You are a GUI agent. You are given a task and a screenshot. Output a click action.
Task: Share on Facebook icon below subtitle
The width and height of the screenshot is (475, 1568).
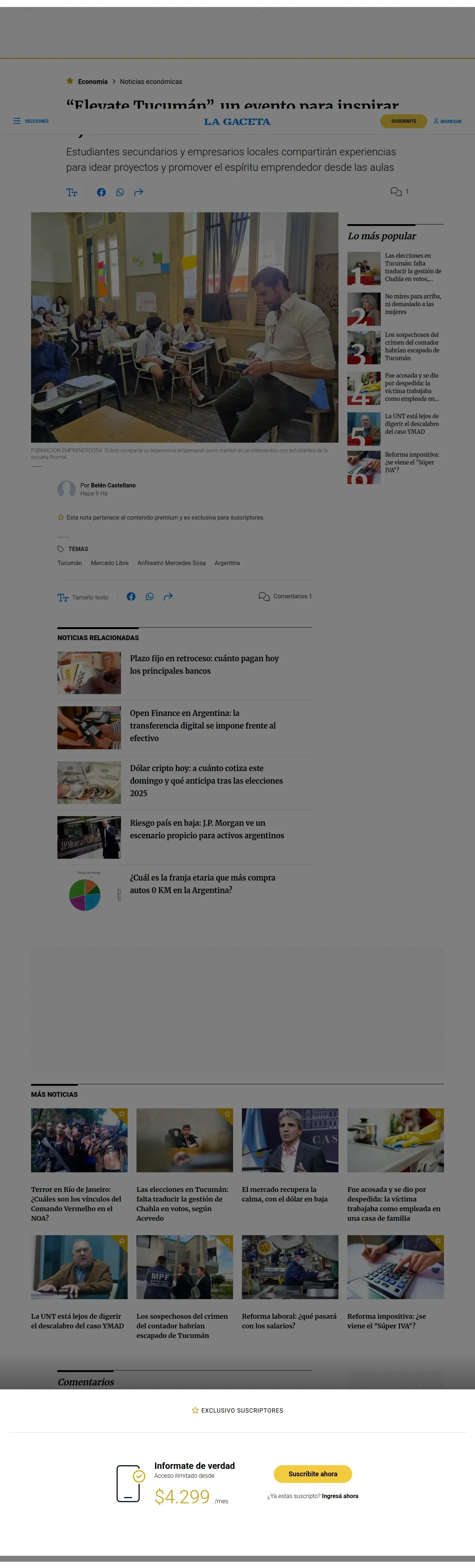(101, 192)
